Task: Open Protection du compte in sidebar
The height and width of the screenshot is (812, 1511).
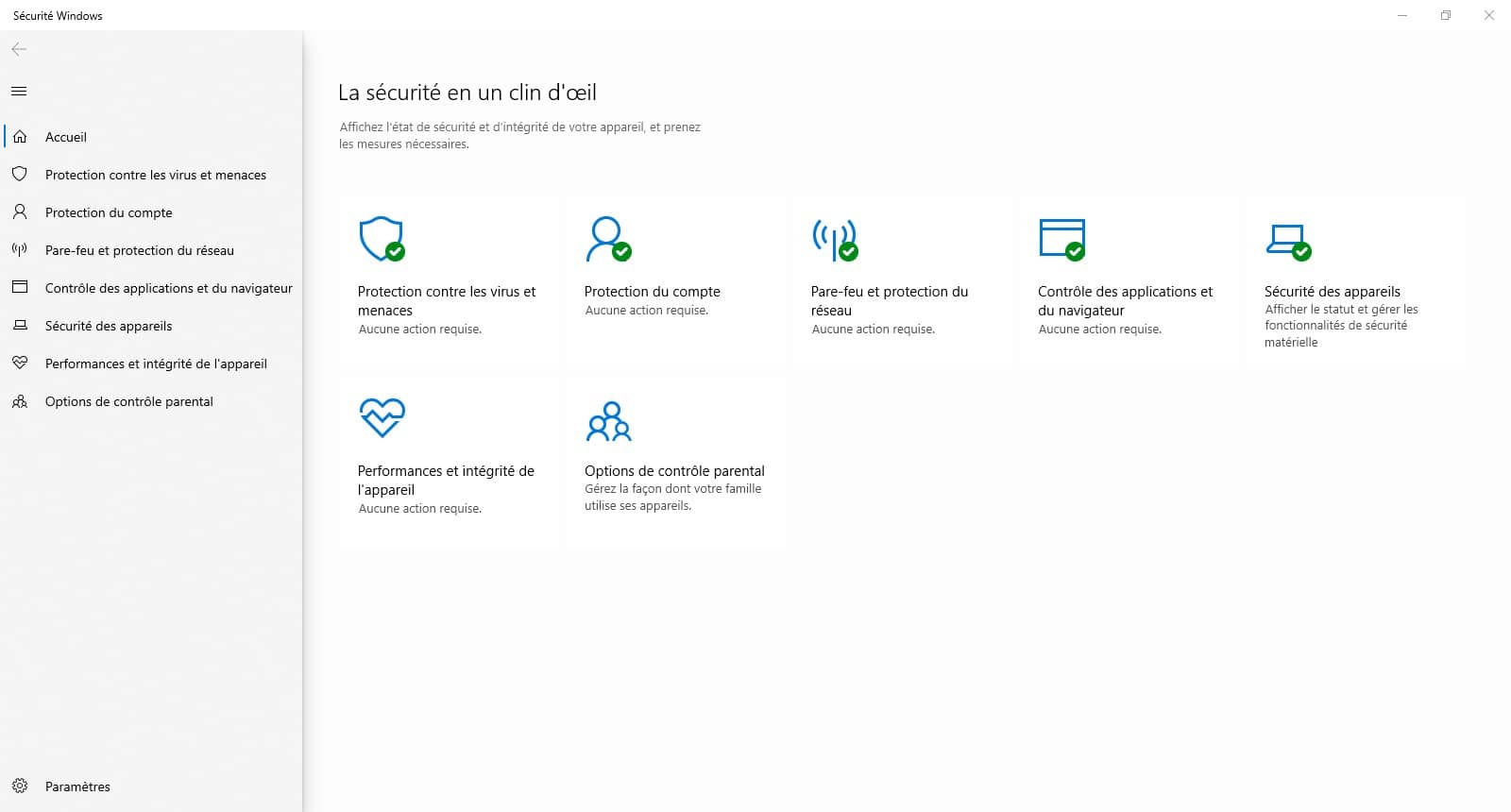Action: click(x=151, y=212)
